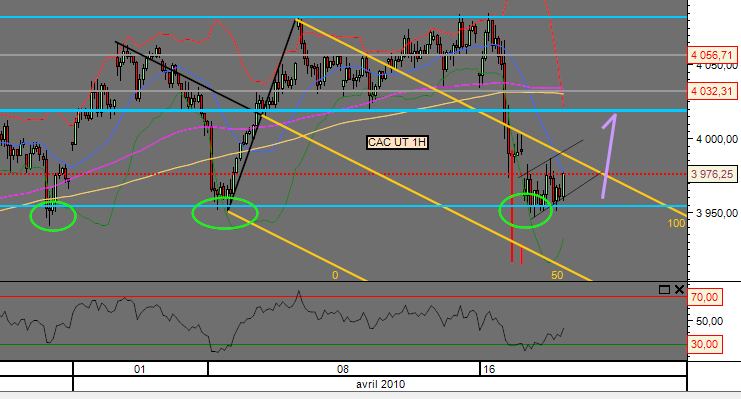Click the 4 032,31 price label

pyautogui.click(x=712, y=91)
